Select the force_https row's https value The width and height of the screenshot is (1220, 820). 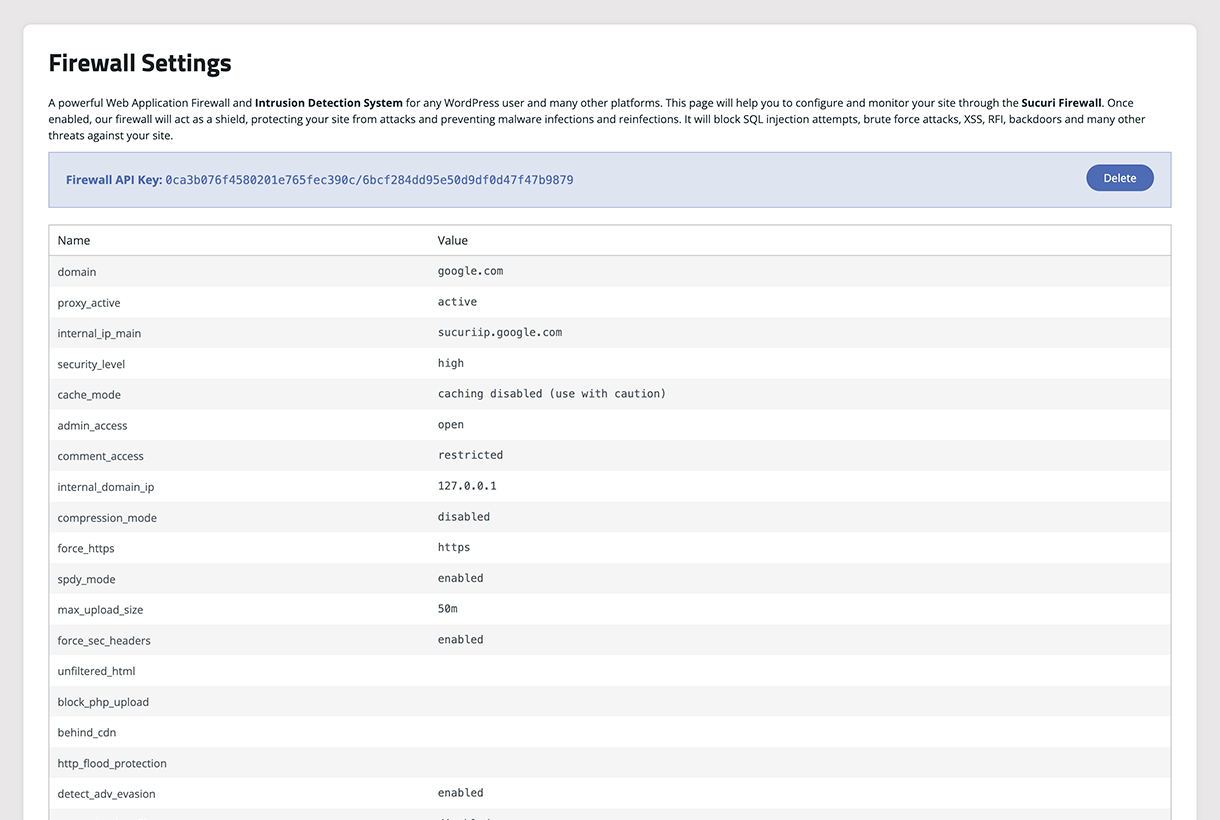coord(454,547)
